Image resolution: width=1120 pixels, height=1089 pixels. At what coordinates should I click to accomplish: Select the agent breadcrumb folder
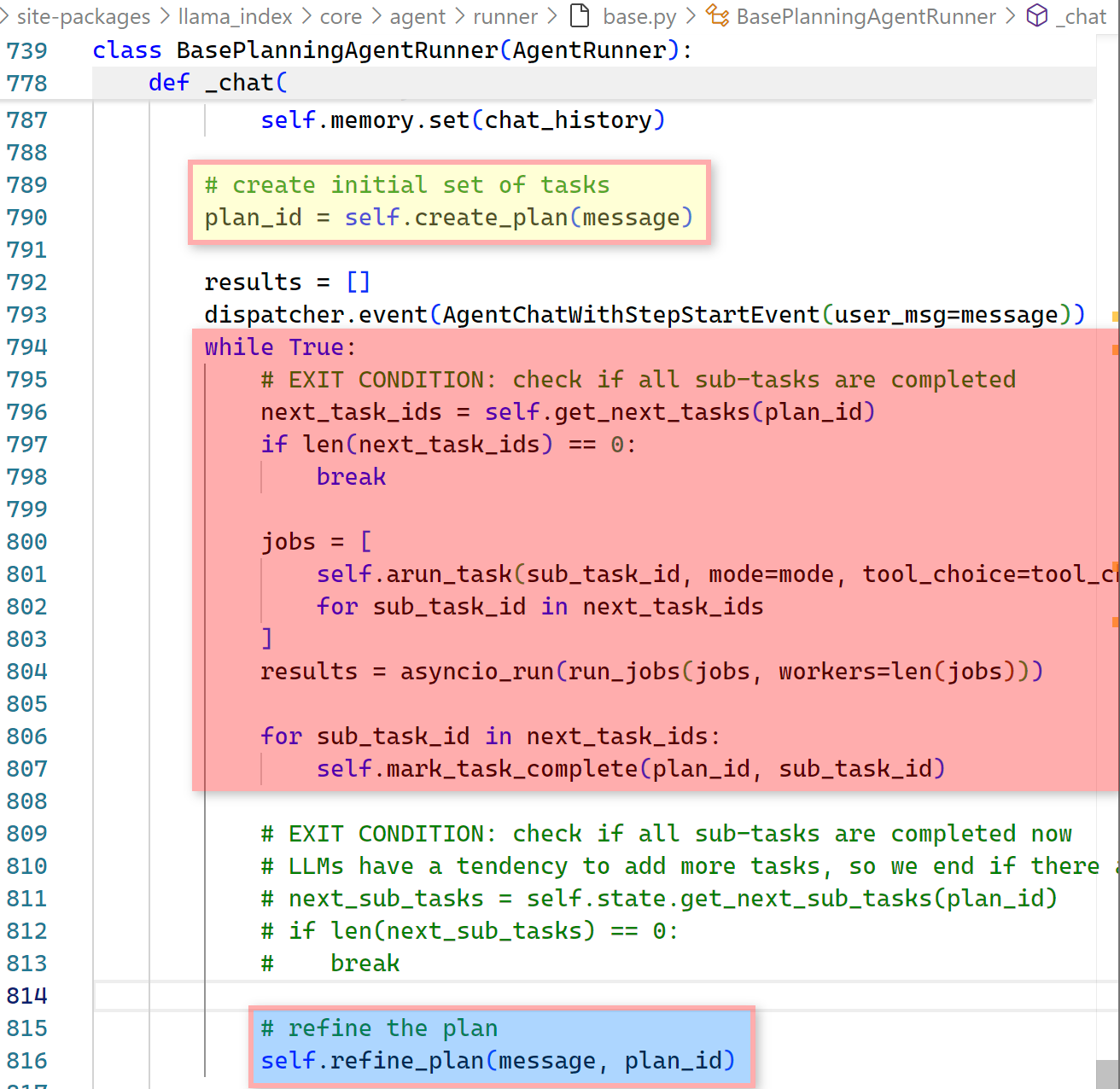[x=417, y=16]
